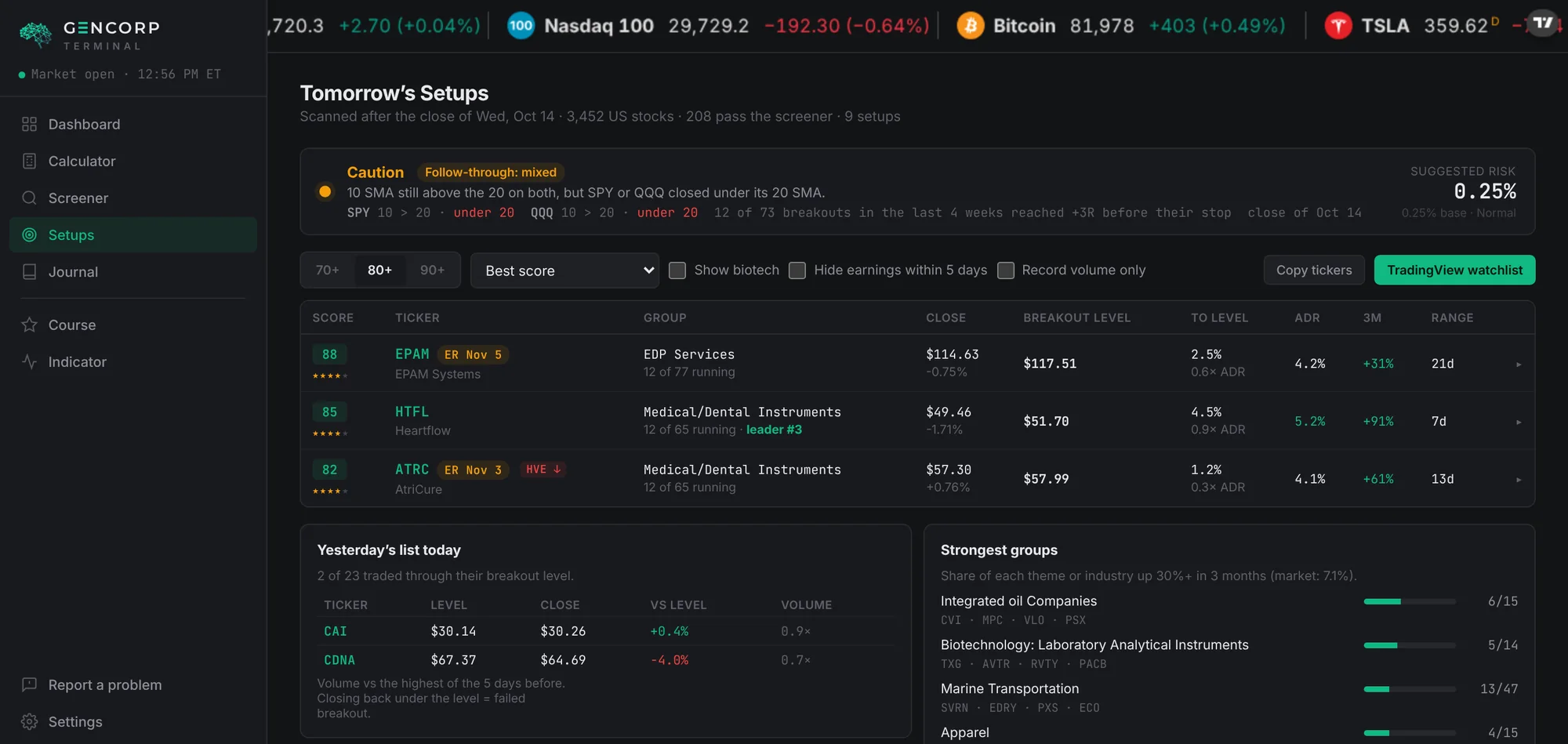
Task: Click the Integrated oil Companies progress bar
Action: (1410, 601)
